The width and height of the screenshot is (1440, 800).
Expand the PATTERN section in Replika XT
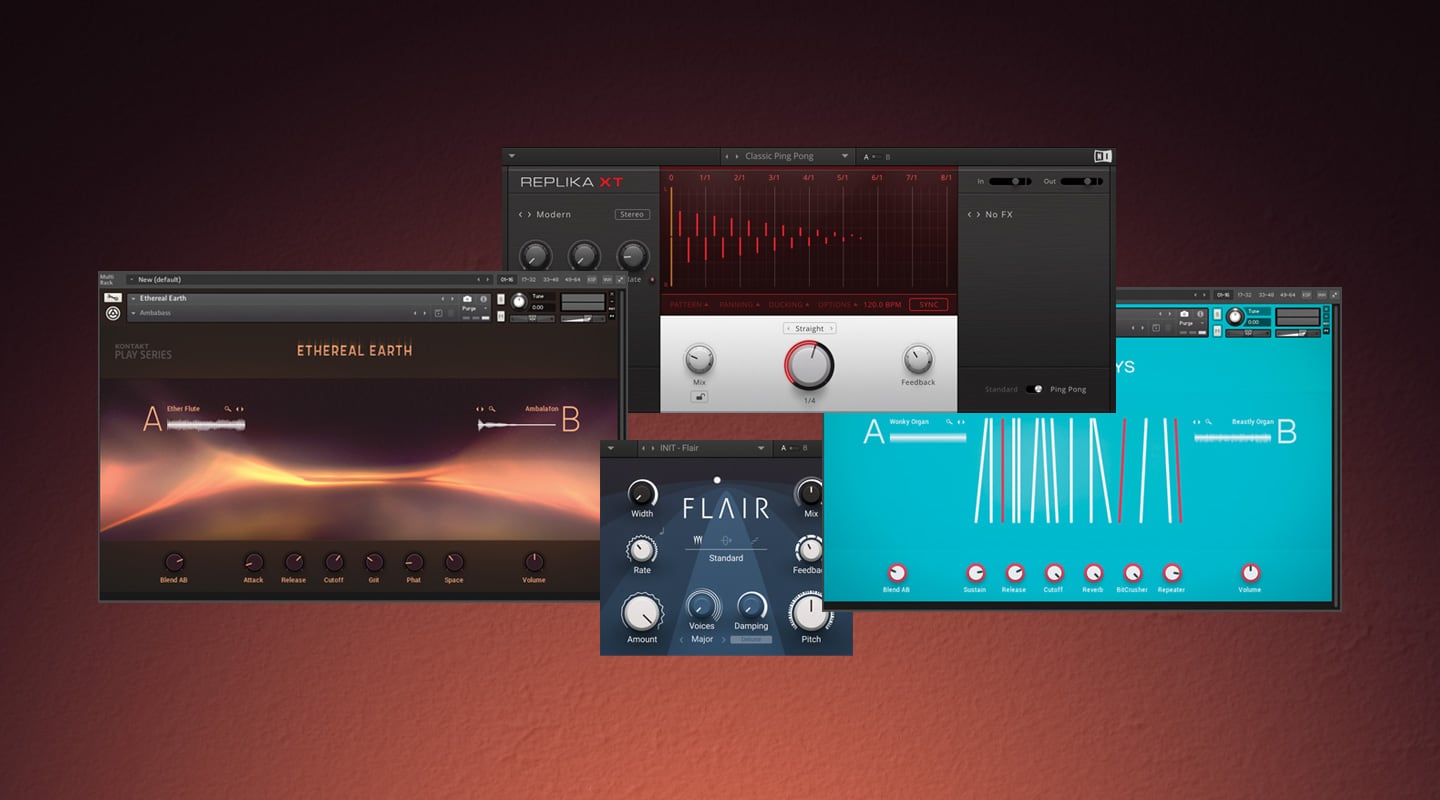click(x=688, y=304)
